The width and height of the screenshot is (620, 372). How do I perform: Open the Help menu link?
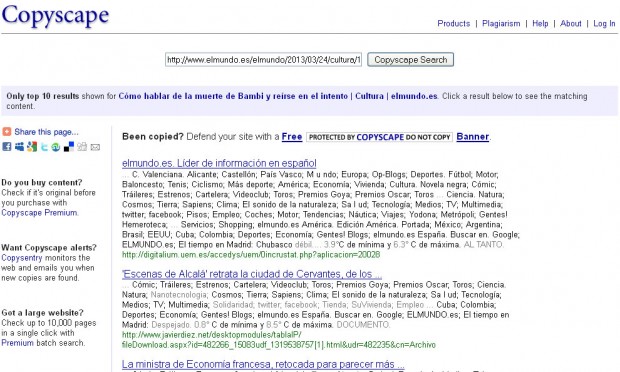tap(540, 24)
